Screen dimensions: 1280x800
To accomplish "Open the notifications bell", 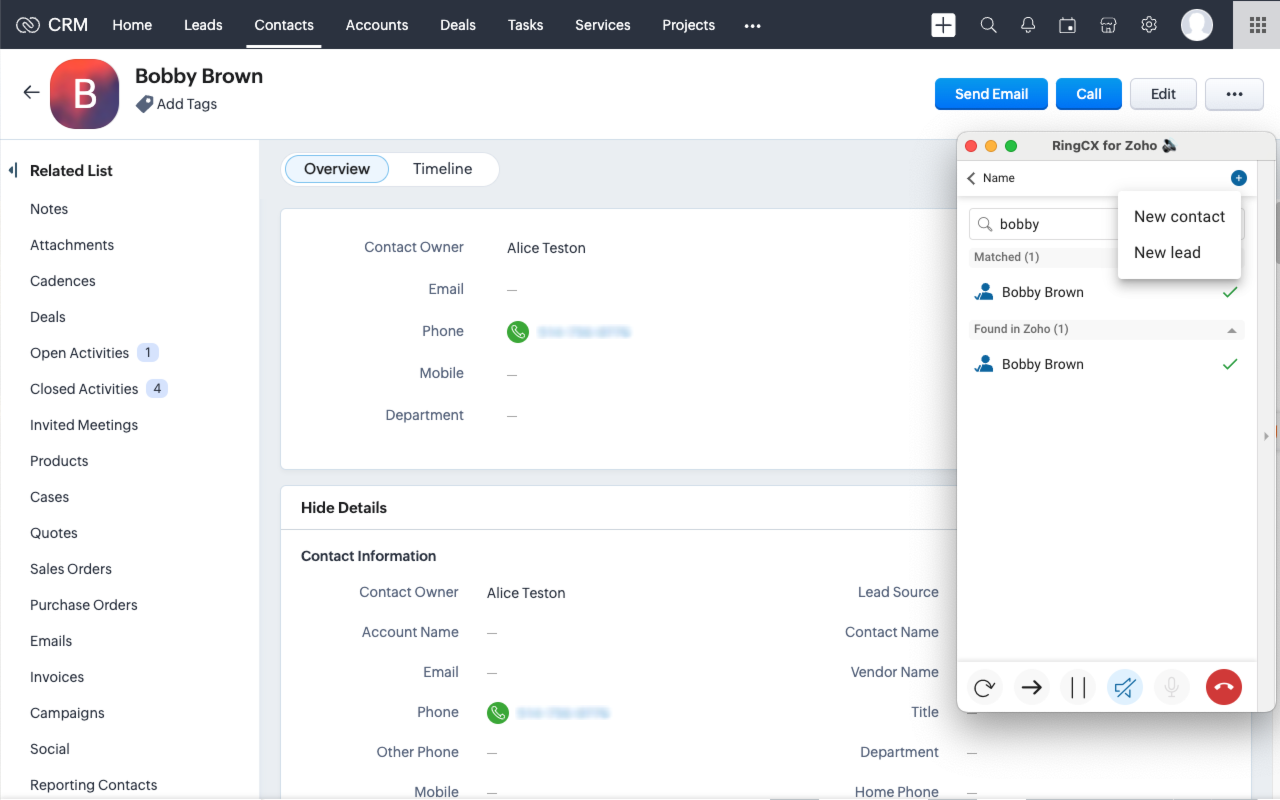I will (1028, 25).
